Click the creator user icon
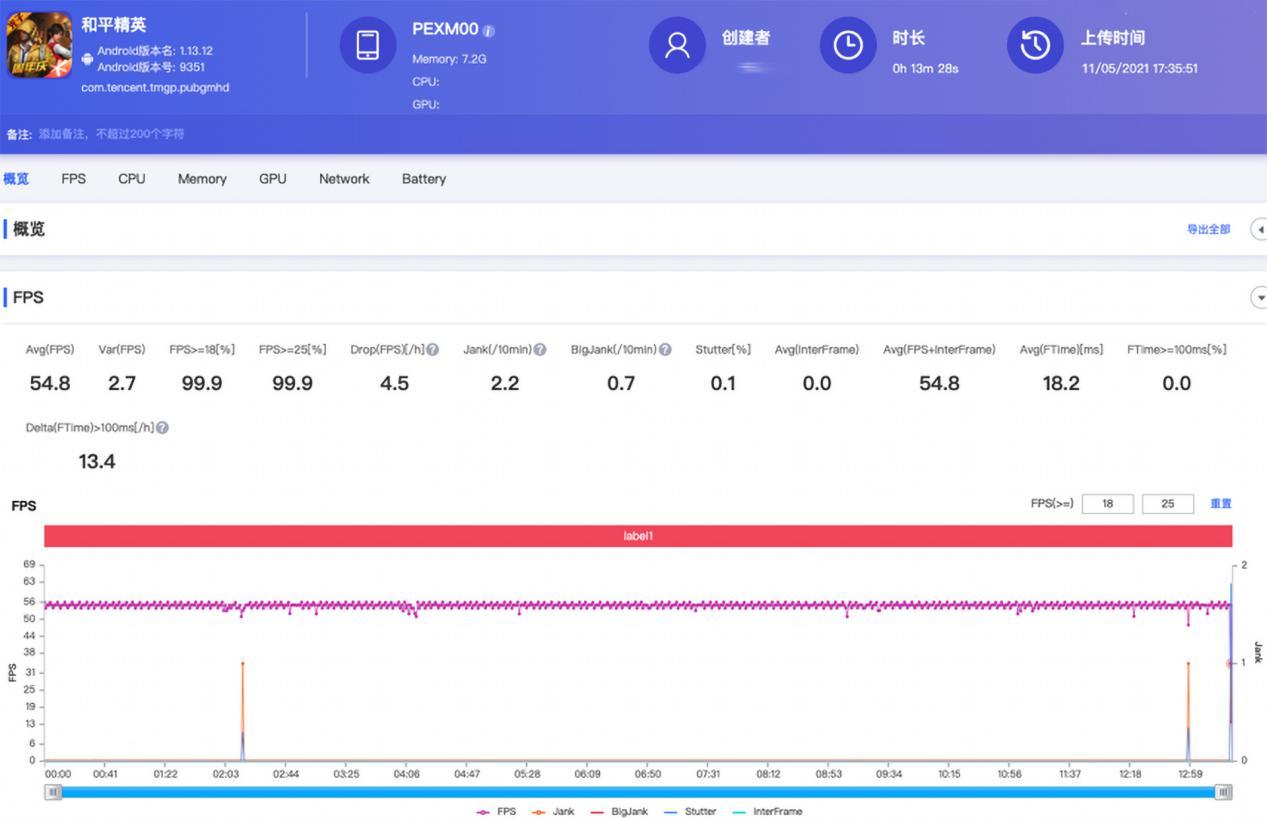Image resolution: width=1267 pixels, height=821 pixels. coord(677,45)
